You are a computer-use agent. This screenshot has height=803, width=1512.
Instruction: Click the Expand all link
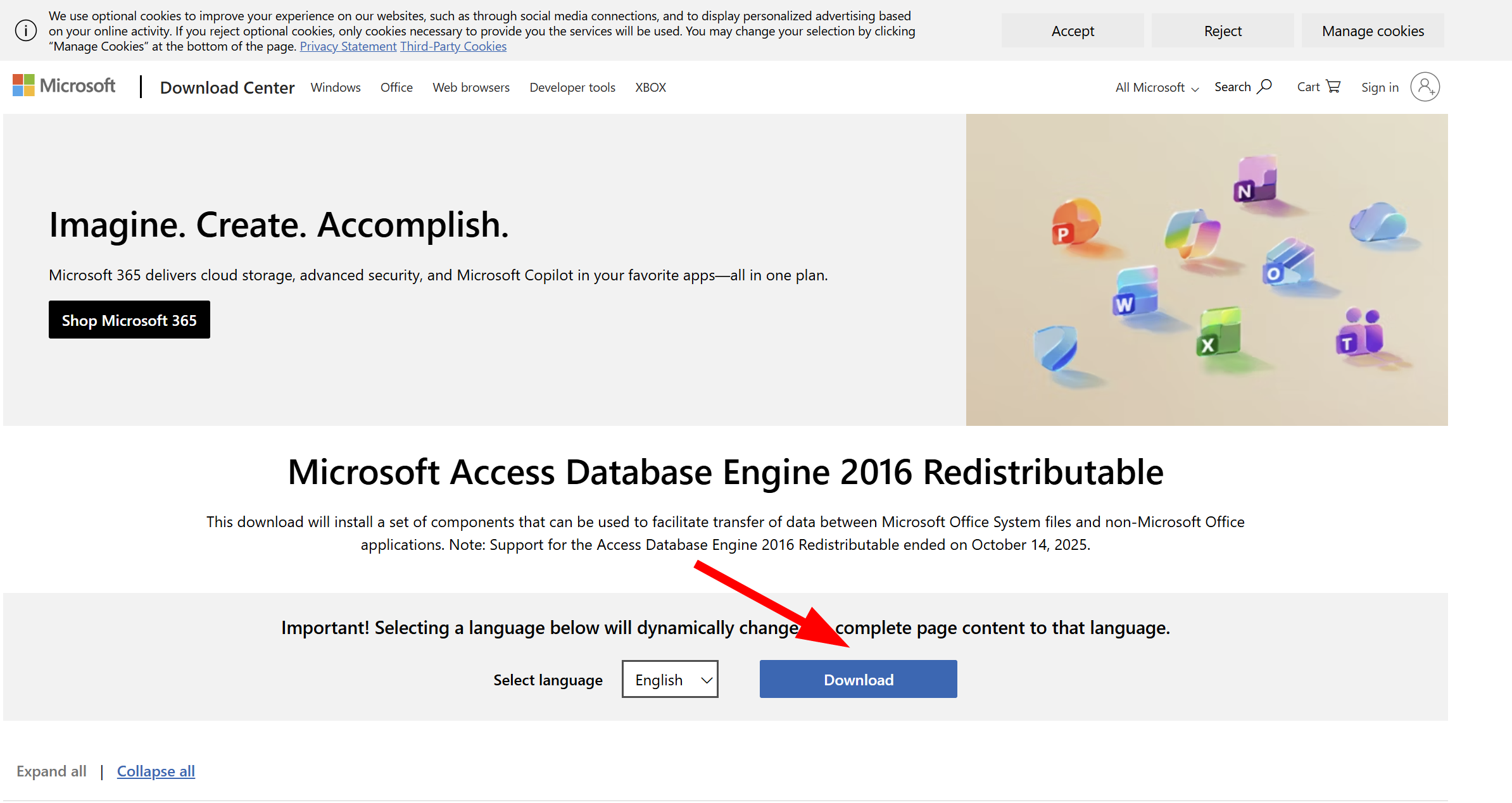coord(51,771)
